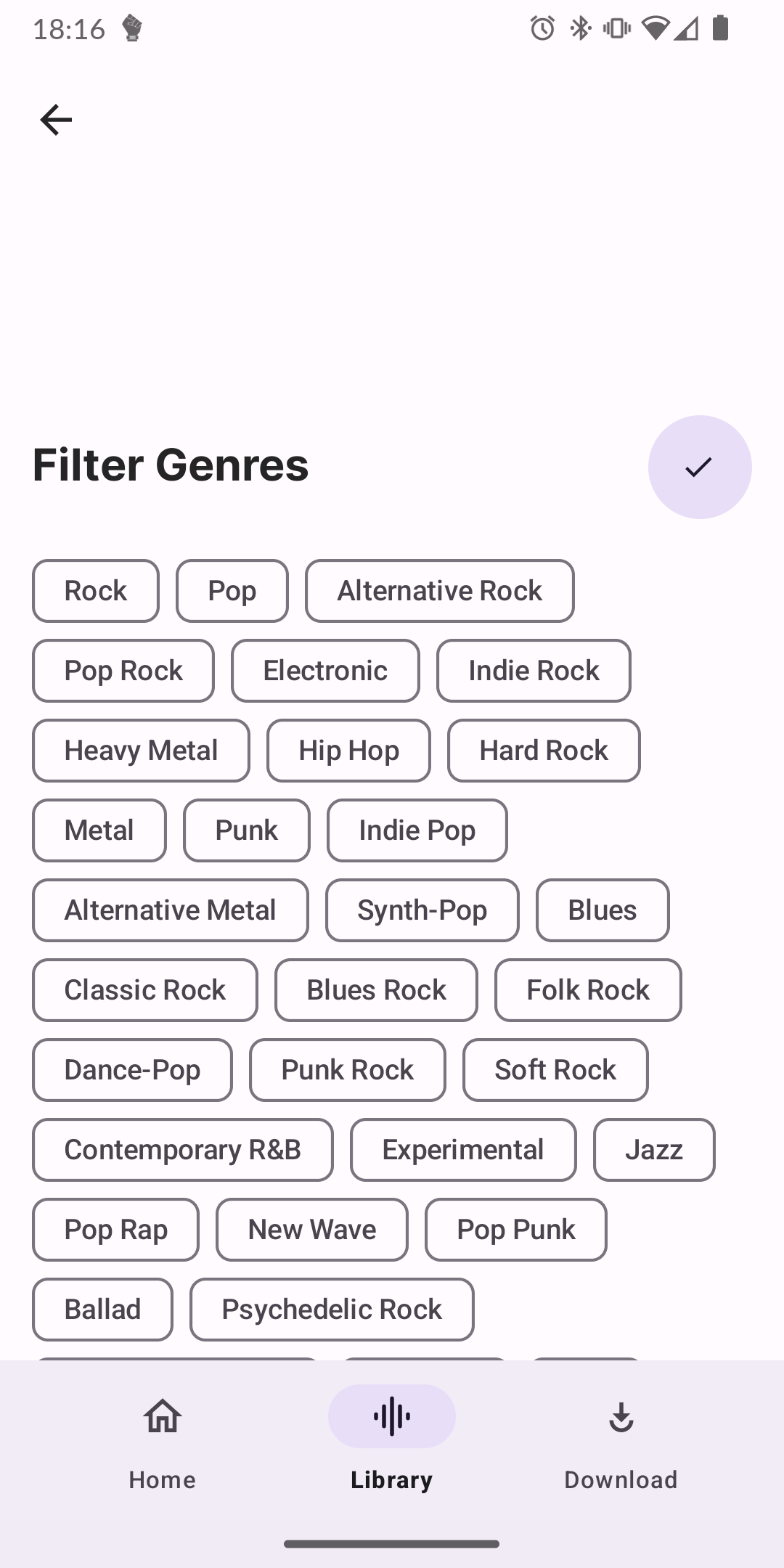The width and height of the screenshot is (784, 1568).
Task: Confirm genre filter with checkmark button
Action: coord(699,467)
